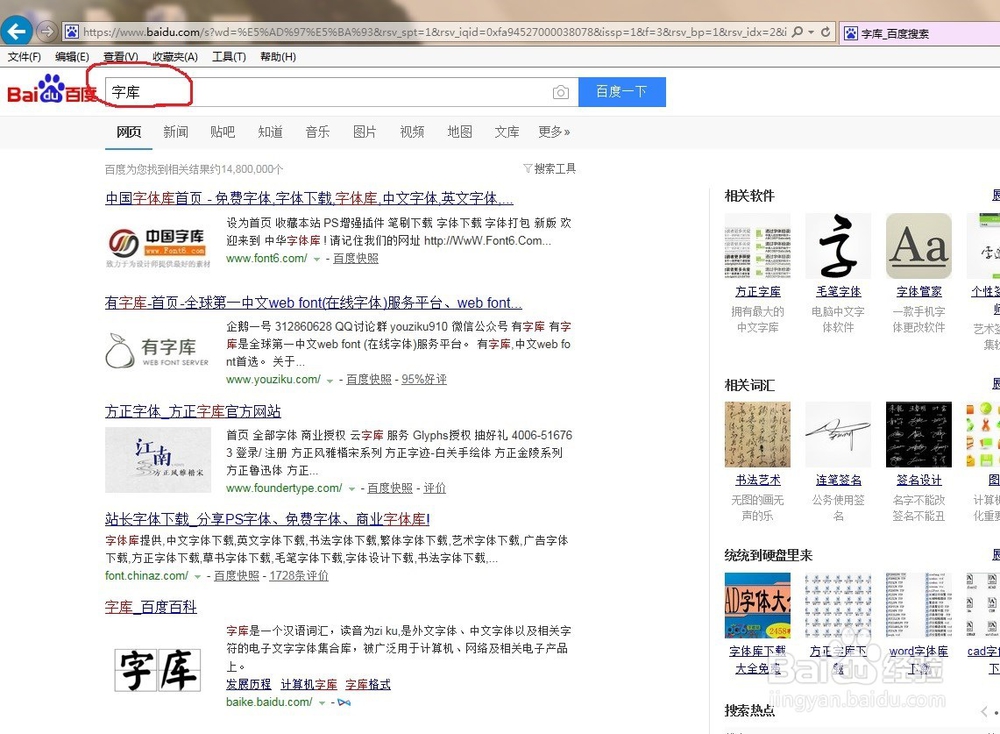Expand dropdown arrow next to www.font6.com
The height and width of the screenshot is (734, 1000).
[x=317, y=259]
